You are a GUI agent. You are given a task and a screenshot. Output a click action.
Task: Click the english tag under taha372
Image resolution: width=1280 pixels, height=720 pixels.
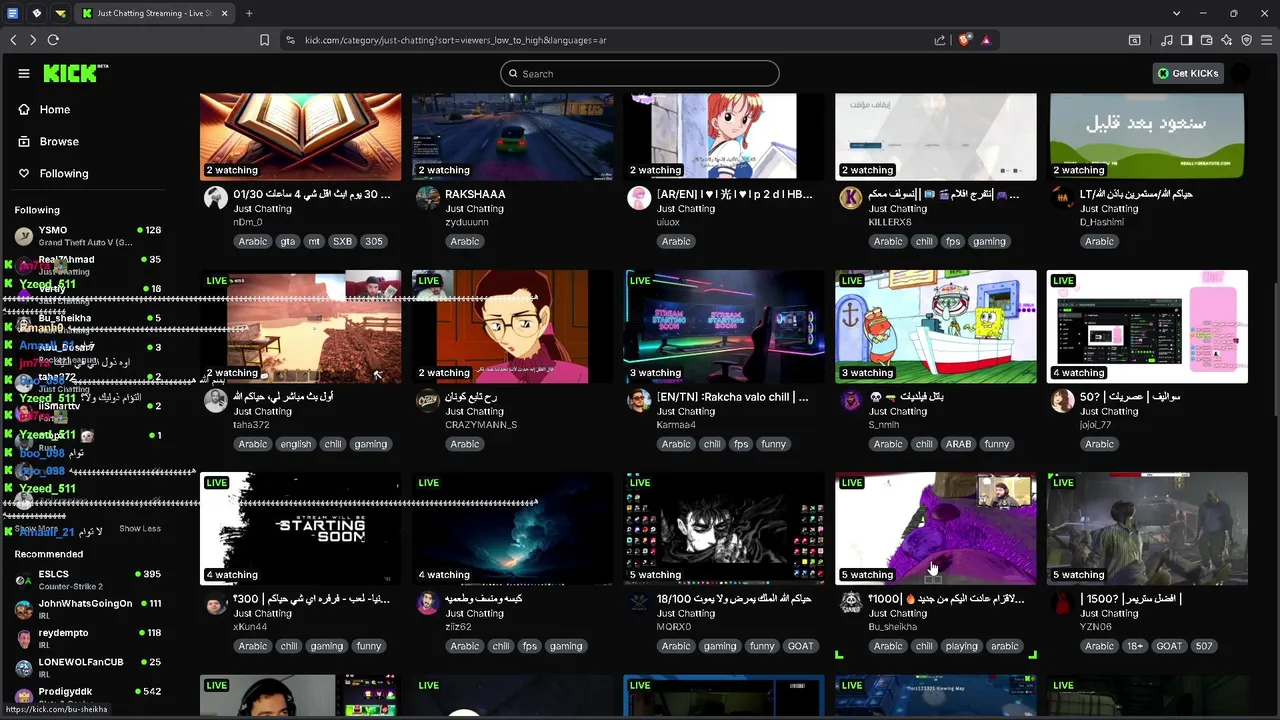[296, 444]
